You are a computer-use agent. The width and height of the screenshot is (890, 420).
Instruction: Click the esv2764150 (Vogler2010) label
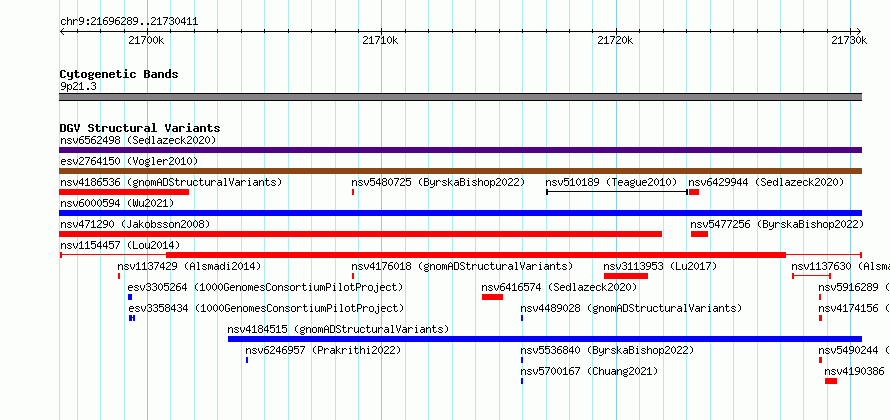pos(129,161)
